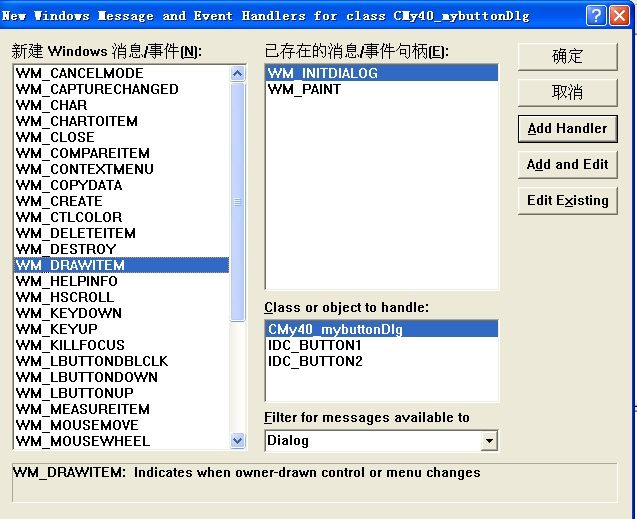Select WM_CANCELMODE in the message list
Screen dimensions: 637x519
121,74
